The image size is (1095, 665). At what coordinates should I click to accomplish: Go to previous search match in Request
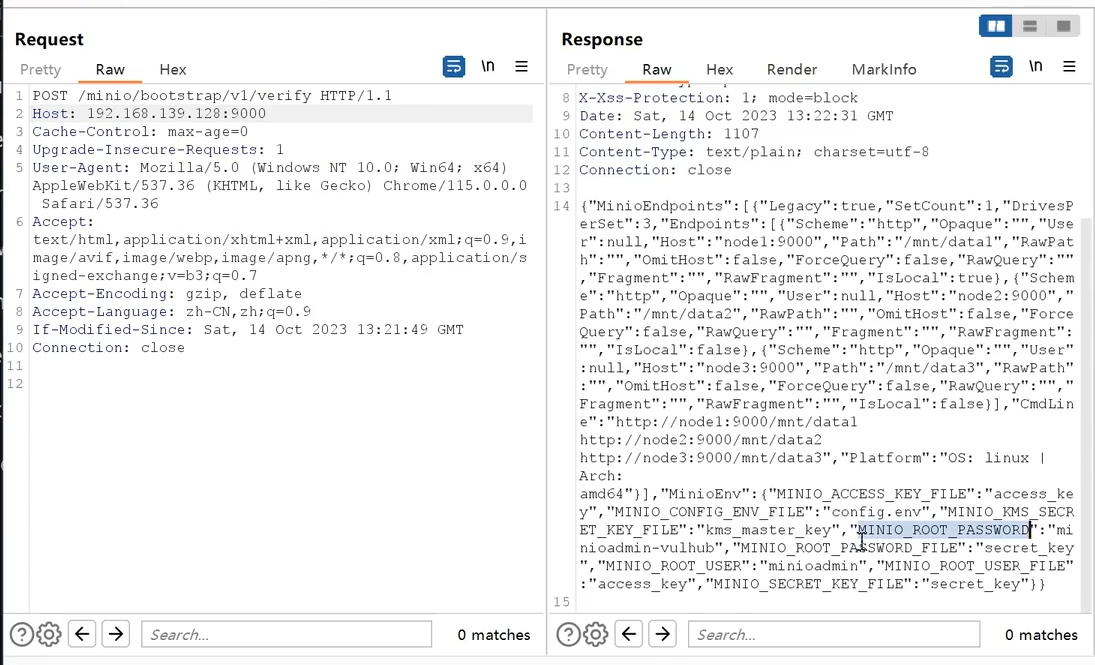pyautogui.click(x=81, y=634)
